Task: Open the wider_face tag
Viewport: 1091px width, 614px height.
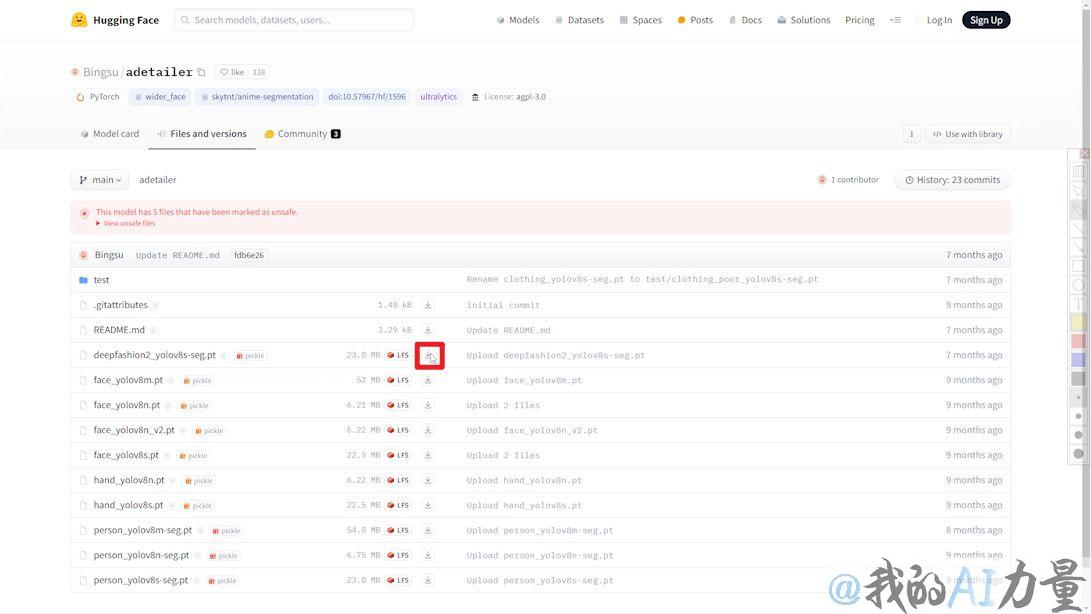Action: point(160,97)
